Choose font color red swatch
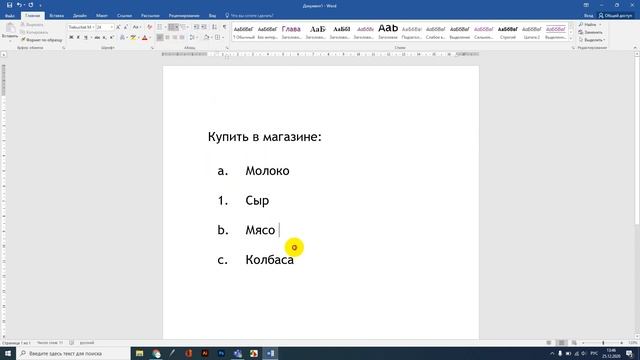Image resolution: width=640 pixels, height=360 pixels. click(x=144, y=38)
